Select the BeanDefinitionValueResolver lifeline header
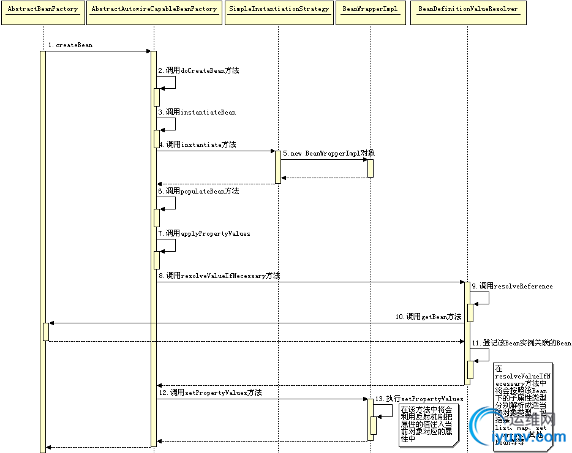Viewport: 572px width, 453px height. point(468,13)
